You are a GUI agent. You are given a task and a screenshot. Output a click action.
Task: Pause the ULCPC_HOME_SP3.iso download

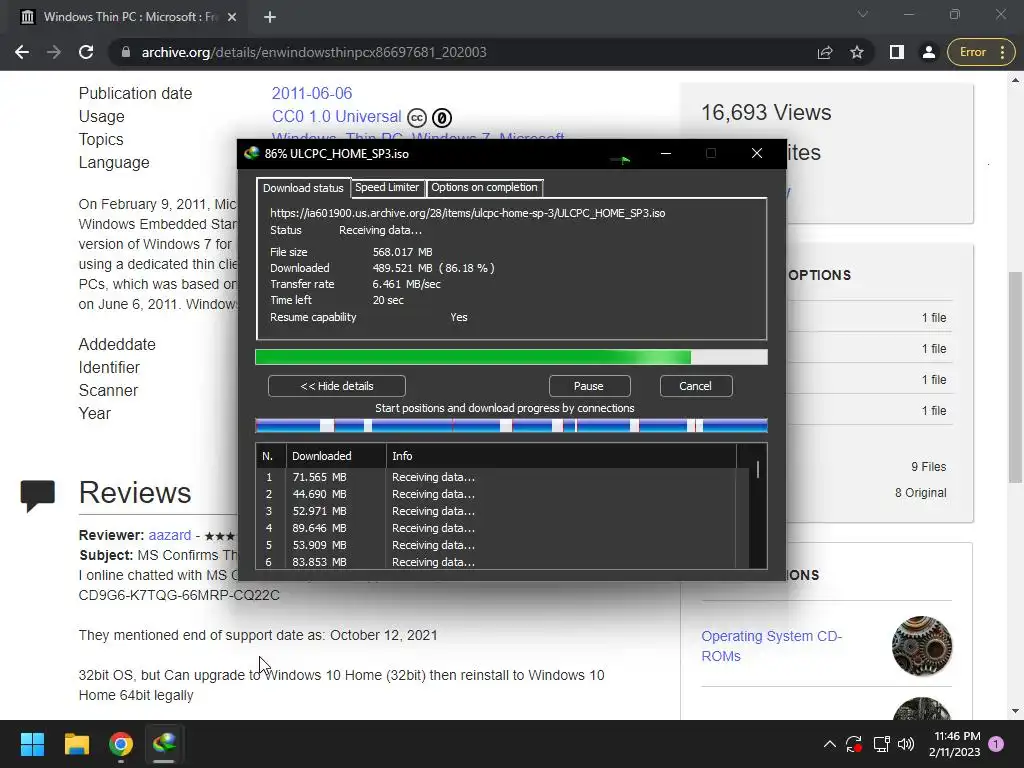tap(589, 386)
